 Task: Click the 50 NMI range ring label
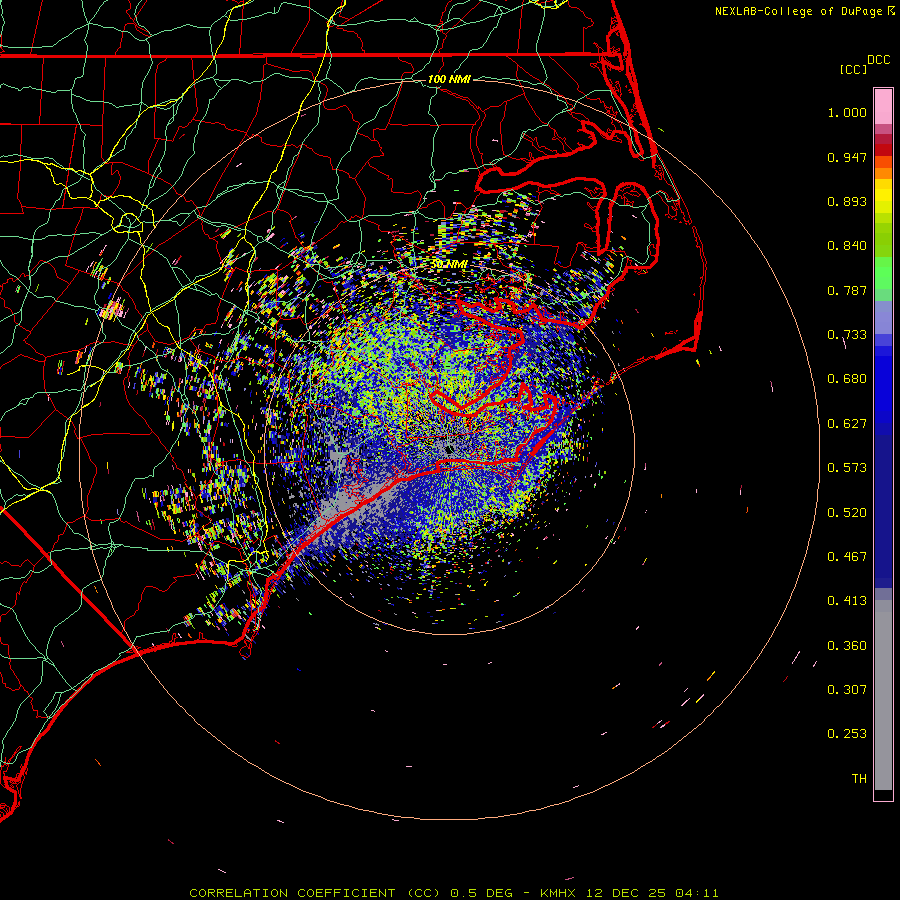coord(449,264)
